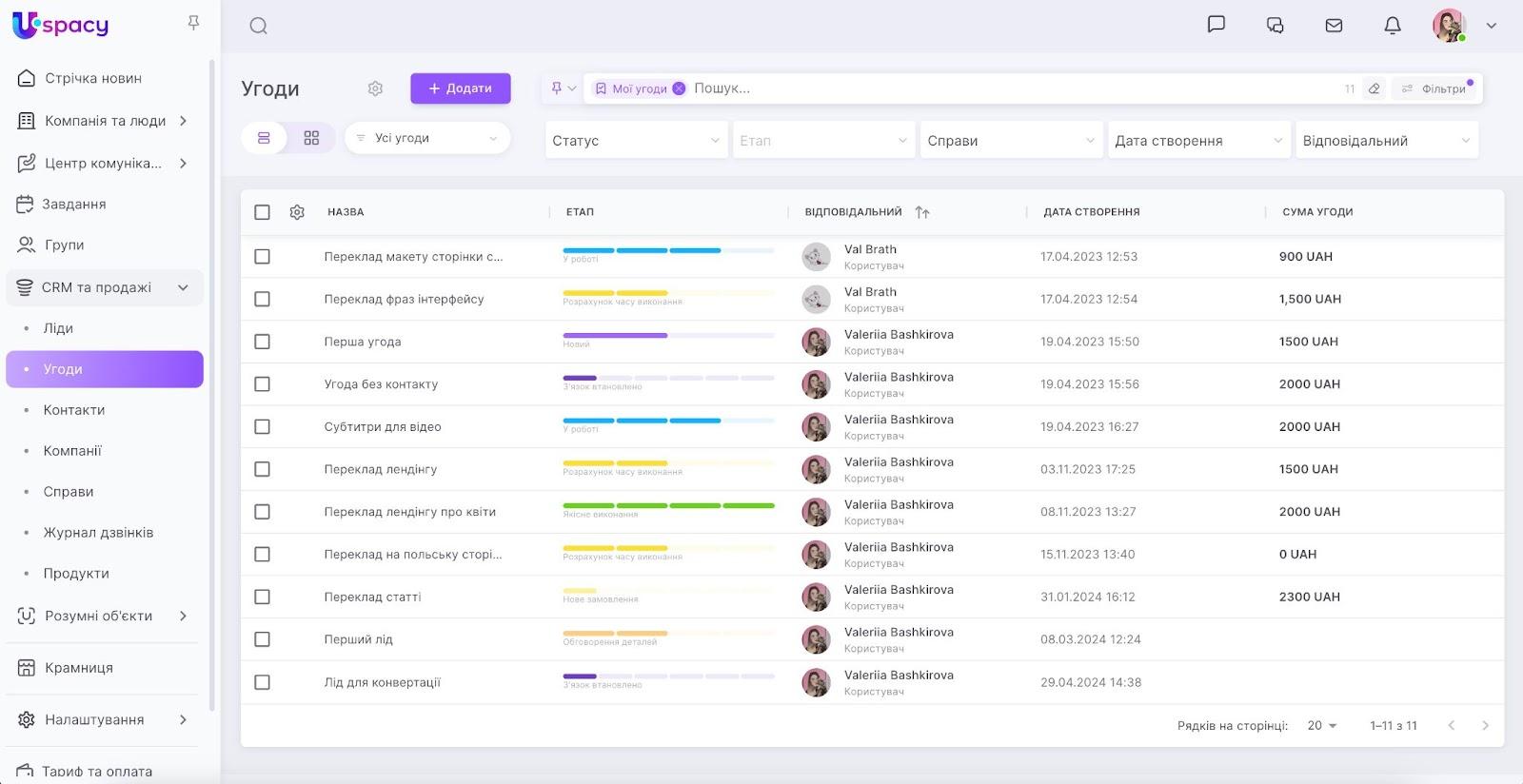
Task: Open the Статус filter dropdown
Action: click(635, 141)
